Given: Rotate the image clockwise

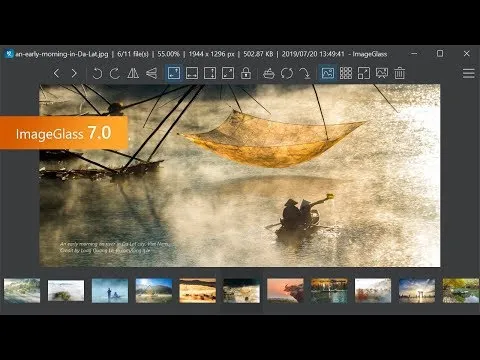Looking at the screenshot, I should coord(115,73).
